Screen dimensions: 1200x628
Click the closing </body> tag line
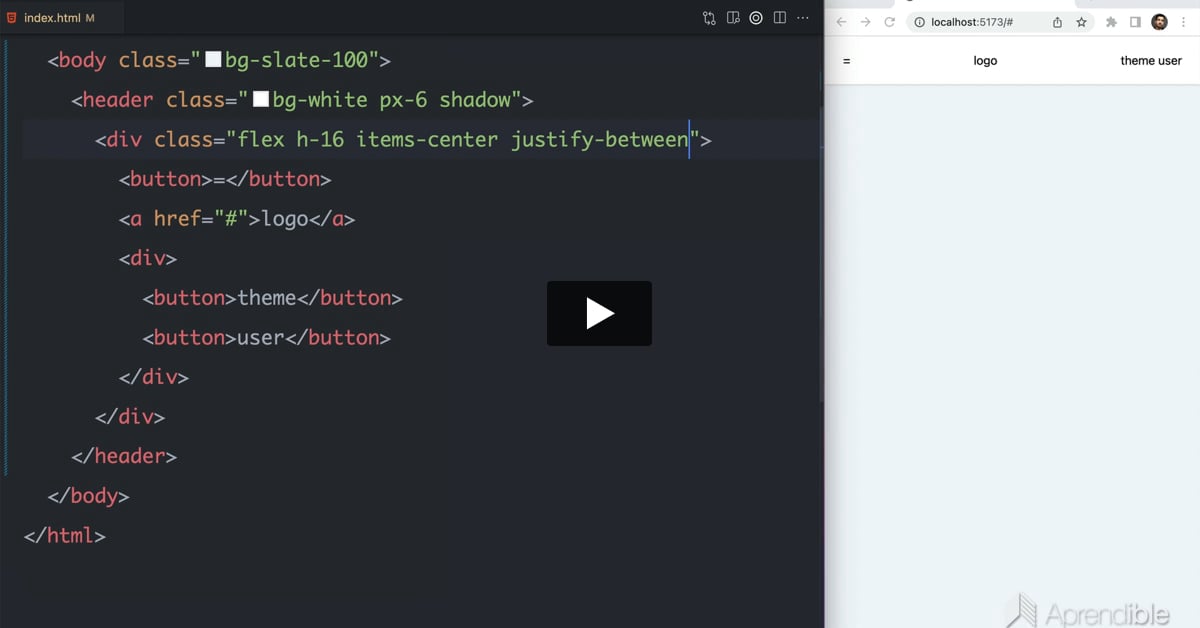click(x=88, y=496)
